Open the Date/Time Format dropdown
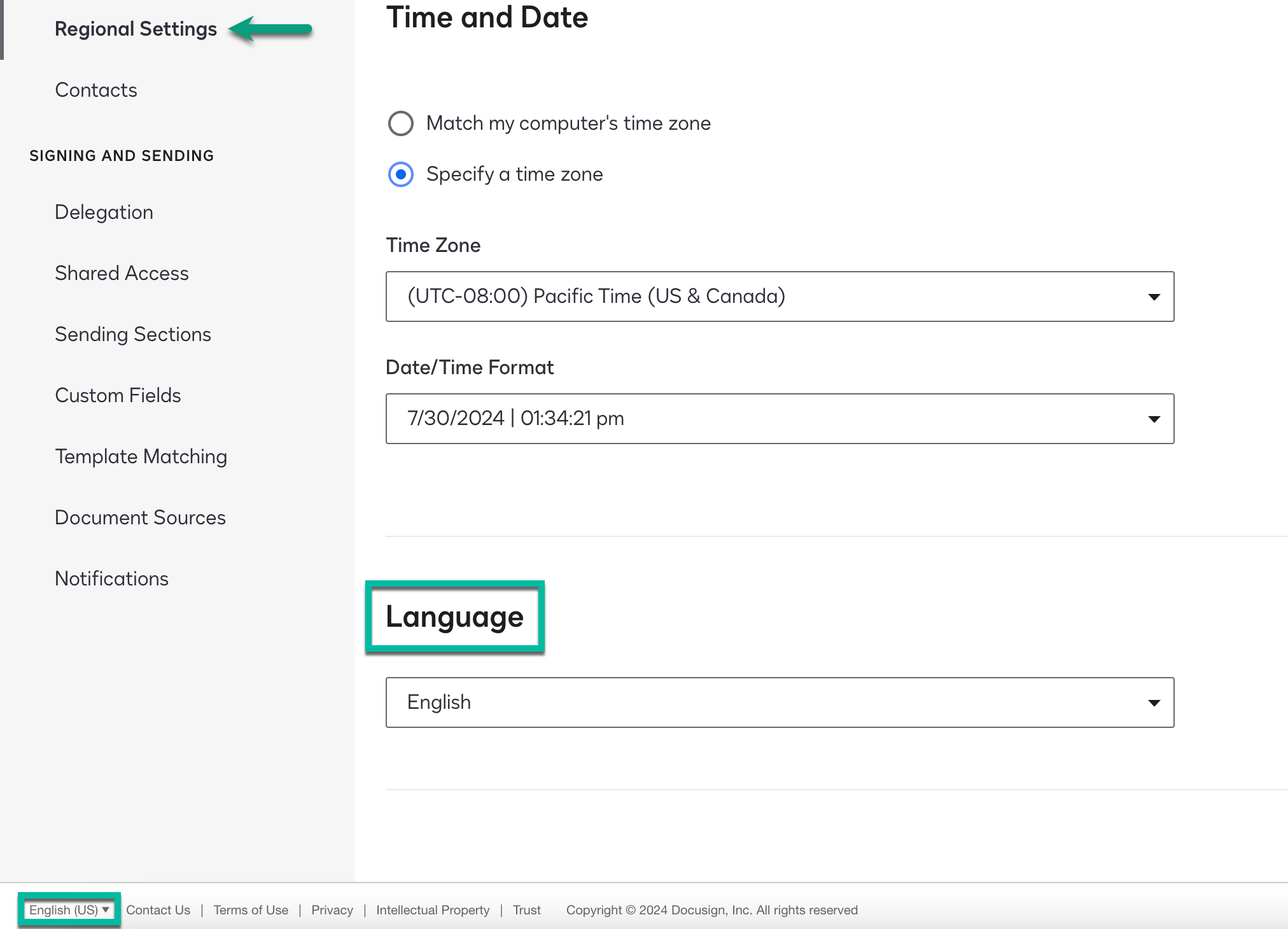The height and width of the screenshot is (929, 1288). (x=780, y=419)
